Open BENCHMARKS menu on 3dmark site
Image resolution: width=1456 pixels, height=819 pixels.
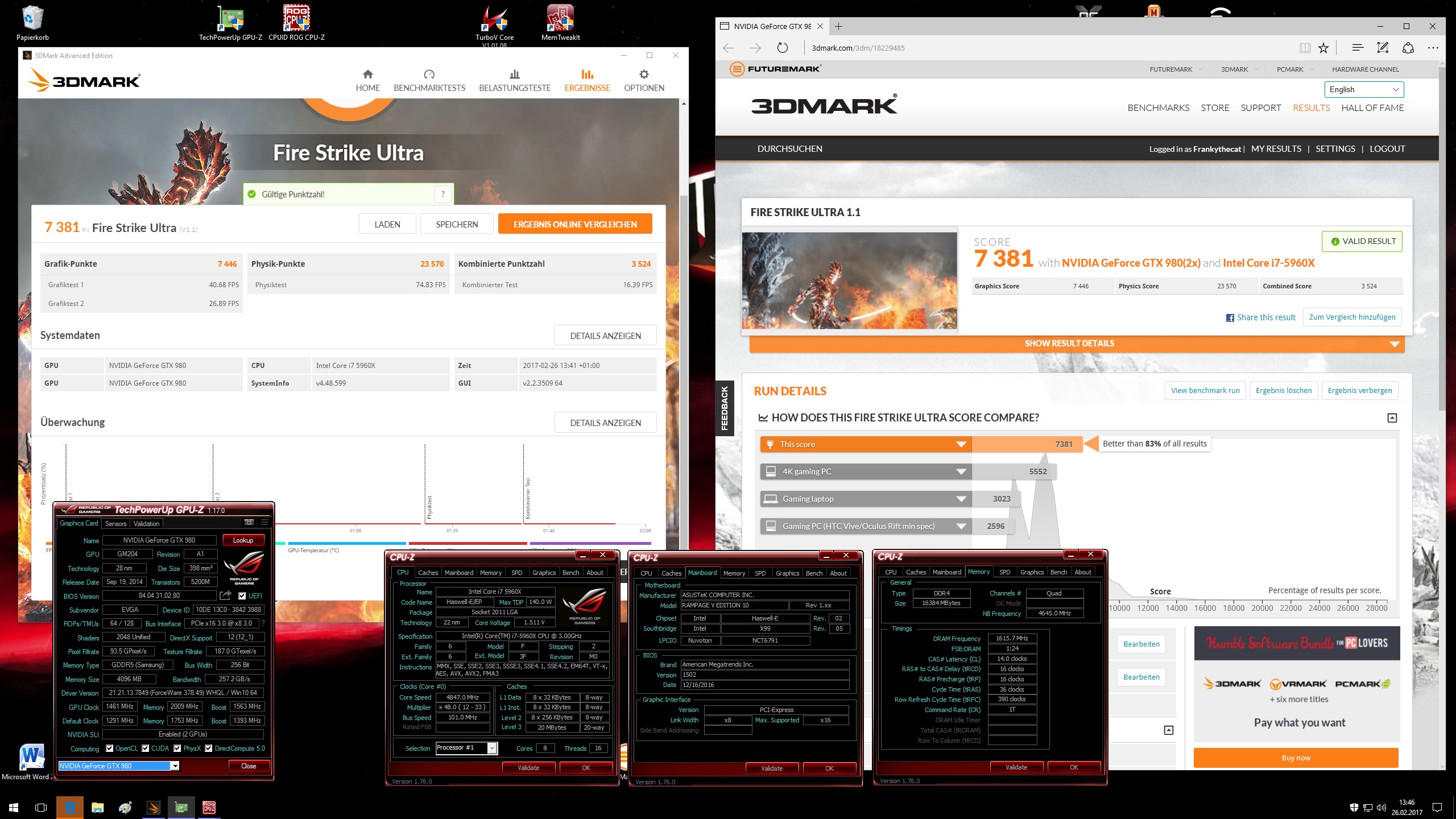point(1158,107)
